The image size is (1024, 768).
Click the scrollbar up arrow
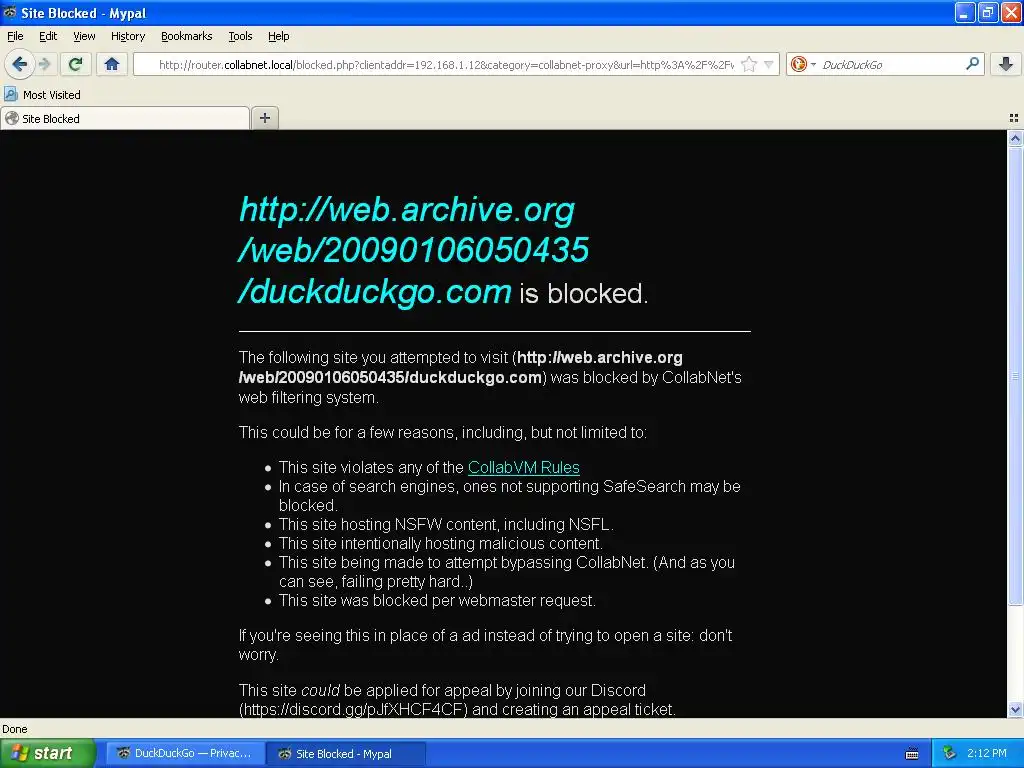pos(1015,138)
